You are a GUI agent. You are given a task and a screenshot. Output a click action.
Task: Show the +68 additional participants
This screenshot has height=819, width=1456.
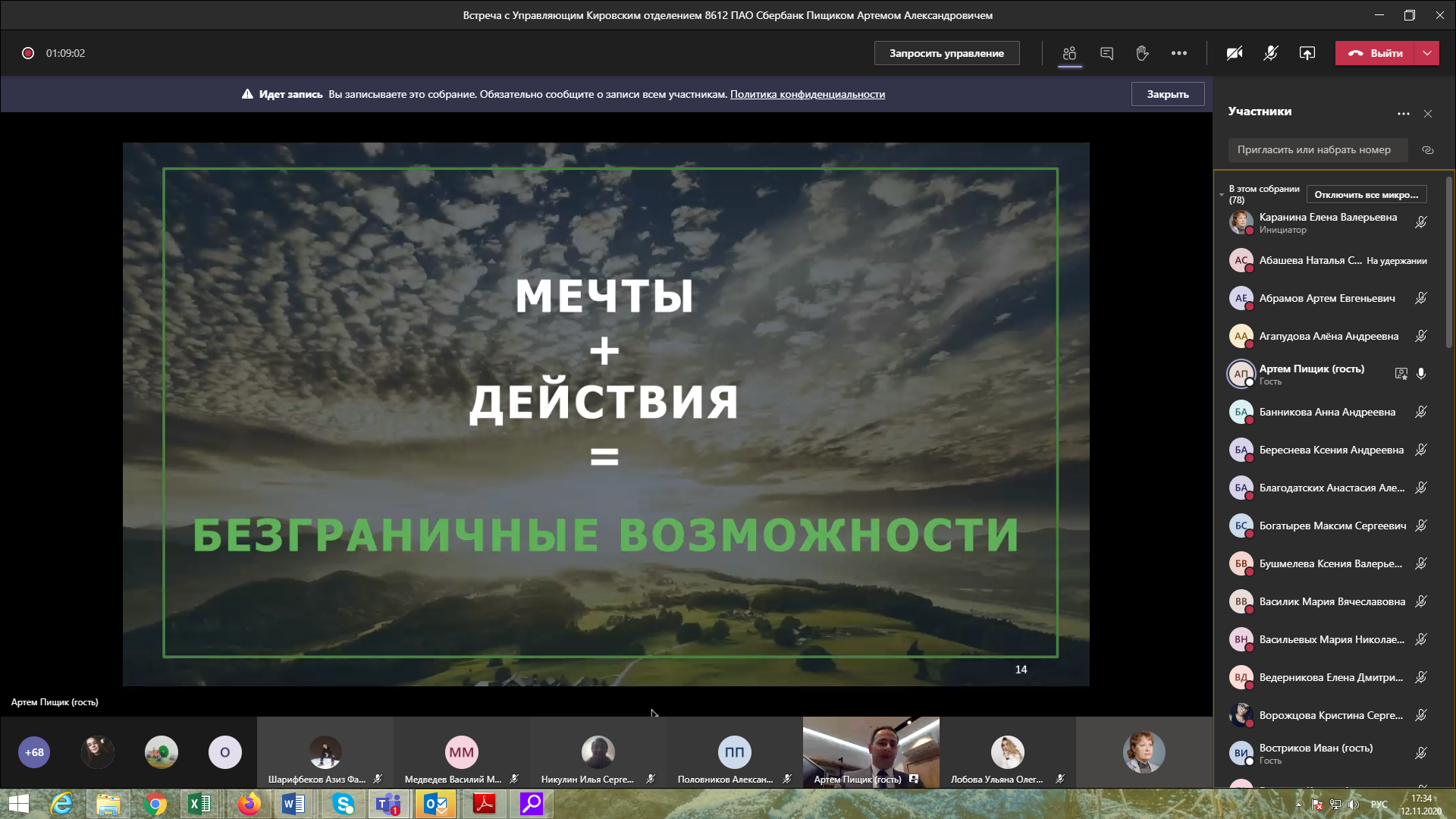tap(34, 752)
